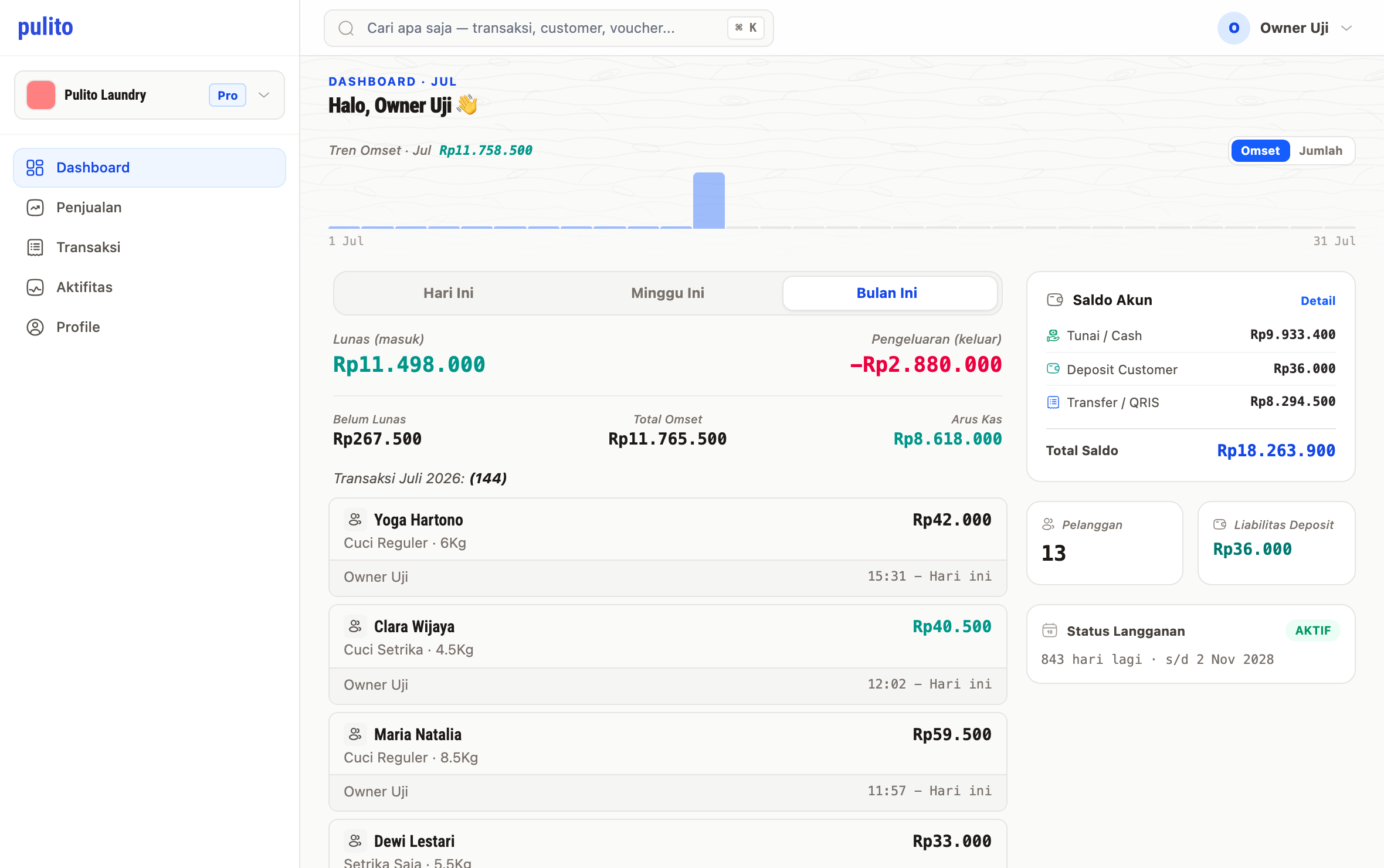Select the Minggu Ini tab

(667, 293)
